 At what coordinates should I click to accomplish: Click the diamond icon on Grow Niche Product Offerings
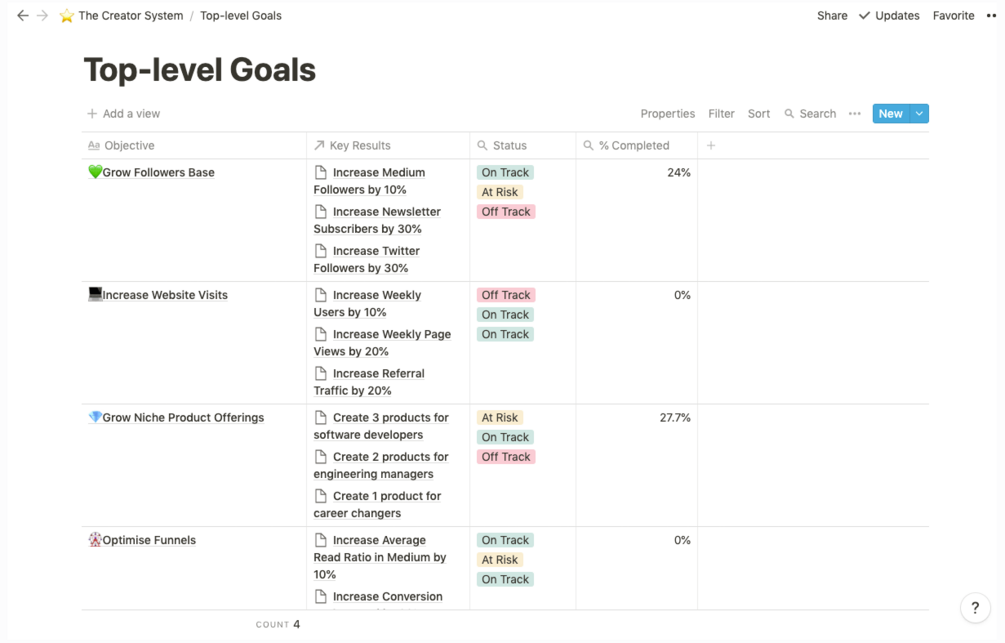(95, 417)
